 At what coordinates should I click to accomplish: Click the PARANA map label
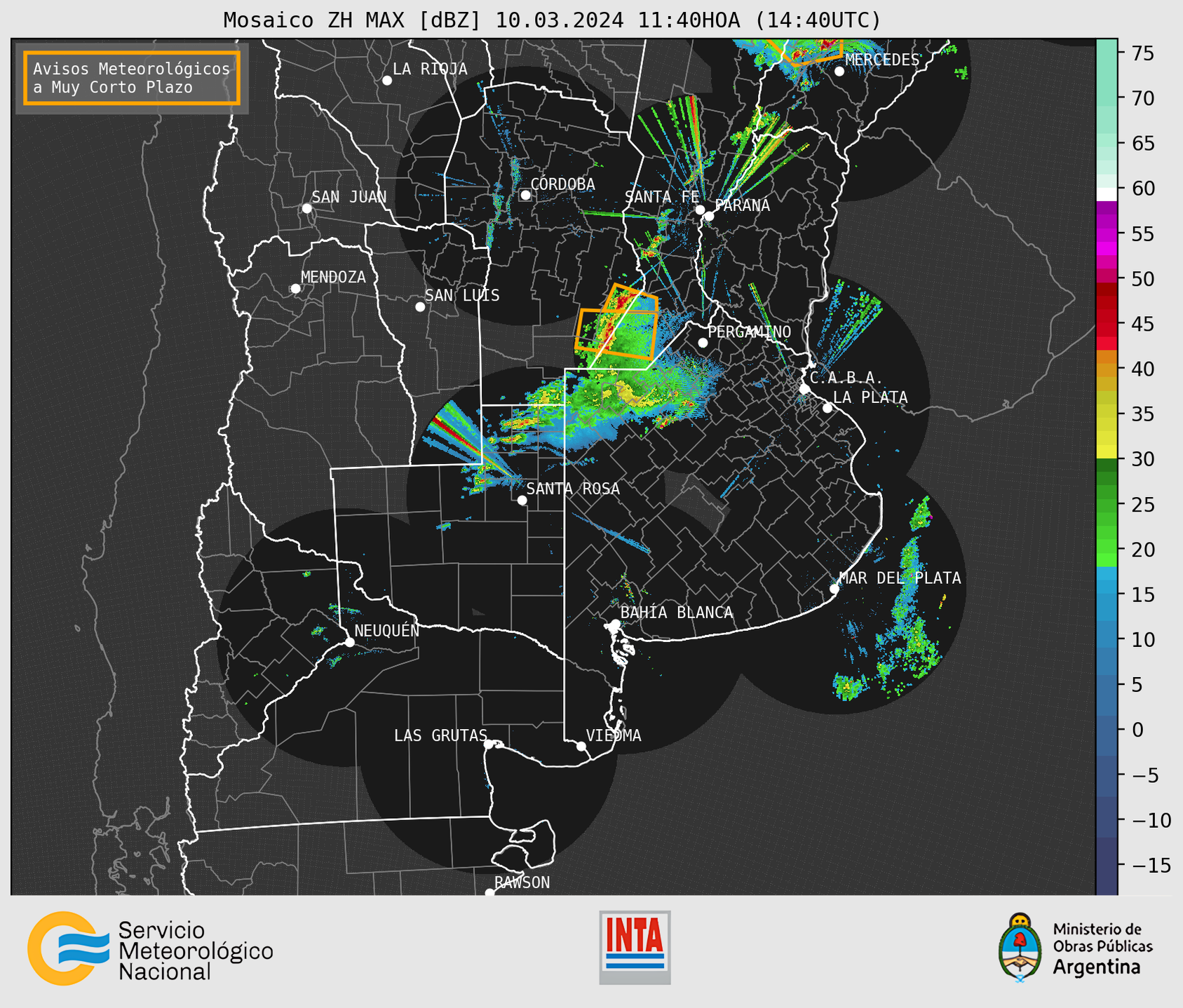coord(742,205)
